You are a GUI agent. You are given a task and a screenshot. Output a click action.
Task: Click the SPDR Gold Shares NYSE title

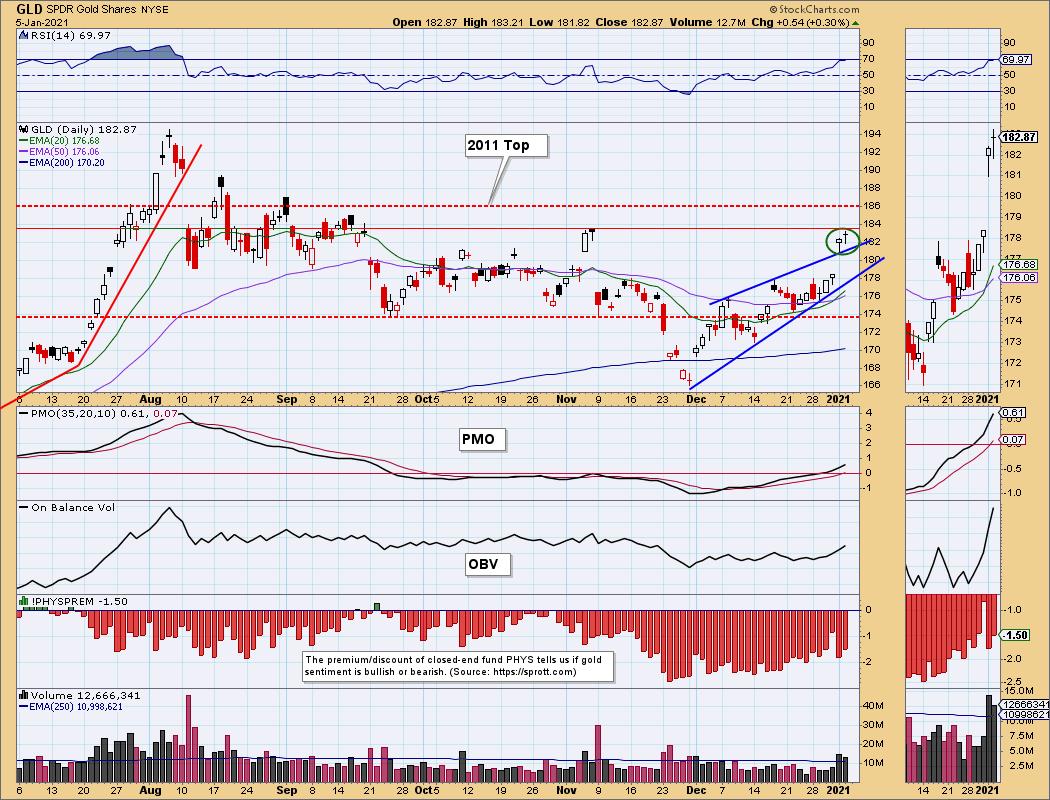tap(107, 10)
